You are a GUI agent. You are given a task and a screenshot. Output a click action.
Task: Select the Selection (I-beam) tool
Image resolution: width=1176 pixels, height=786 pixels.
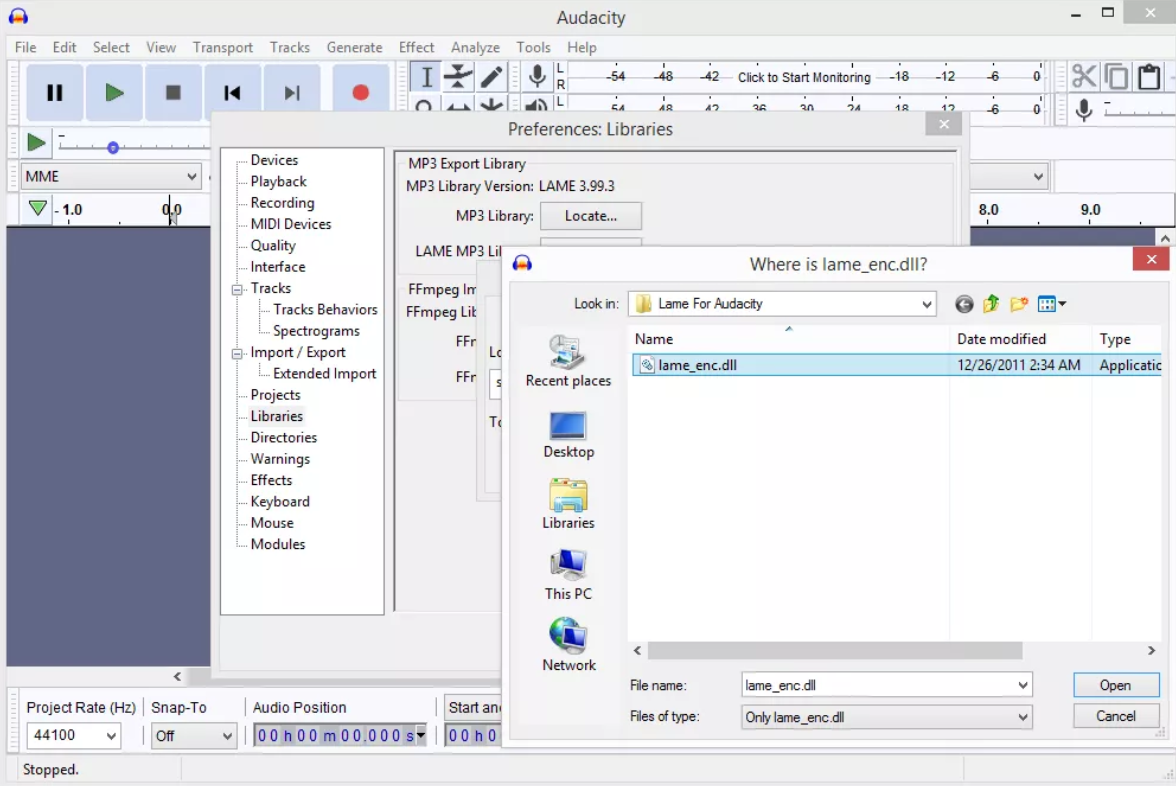426,76
